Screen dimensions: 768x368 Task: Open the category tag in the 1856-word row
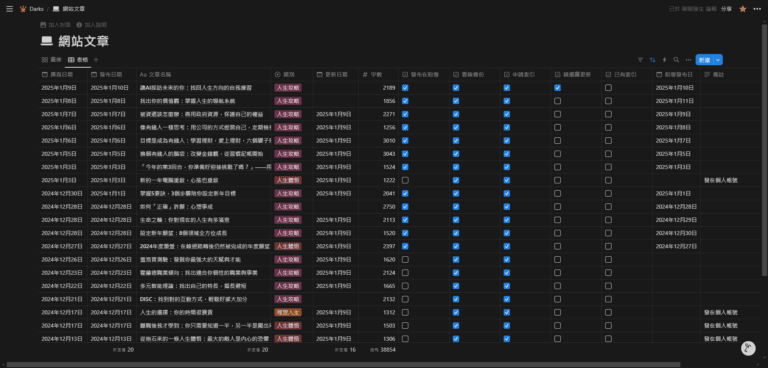click(288, 101)
